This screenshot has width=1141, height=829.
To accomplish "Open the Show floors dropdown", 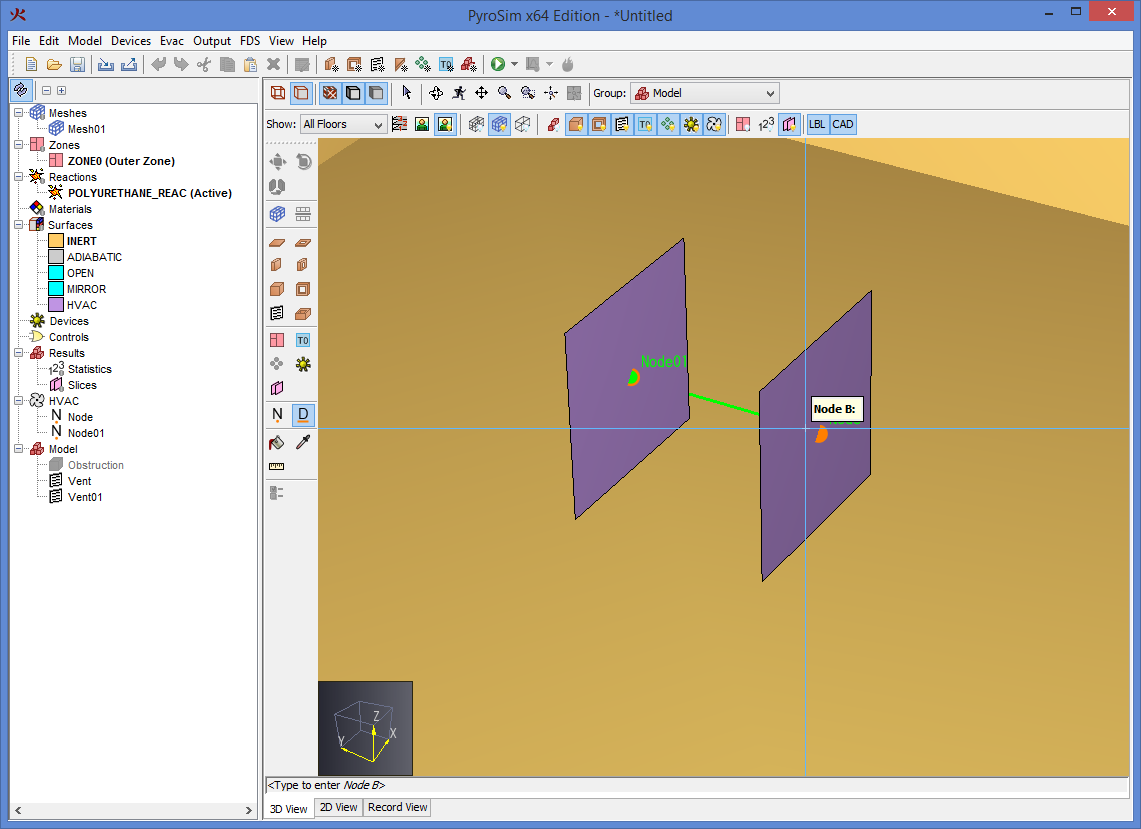I will point(343,124).
